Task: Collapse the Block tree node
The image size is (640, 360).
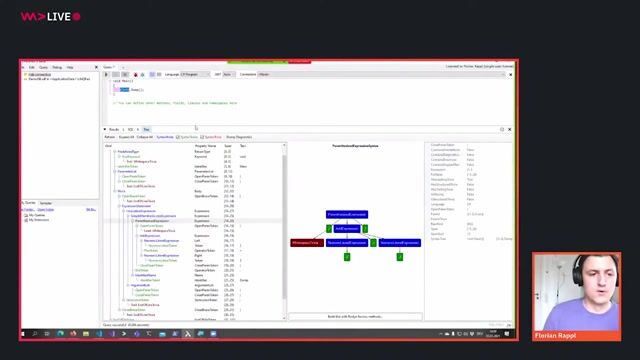Action: (x=115, y=191)
